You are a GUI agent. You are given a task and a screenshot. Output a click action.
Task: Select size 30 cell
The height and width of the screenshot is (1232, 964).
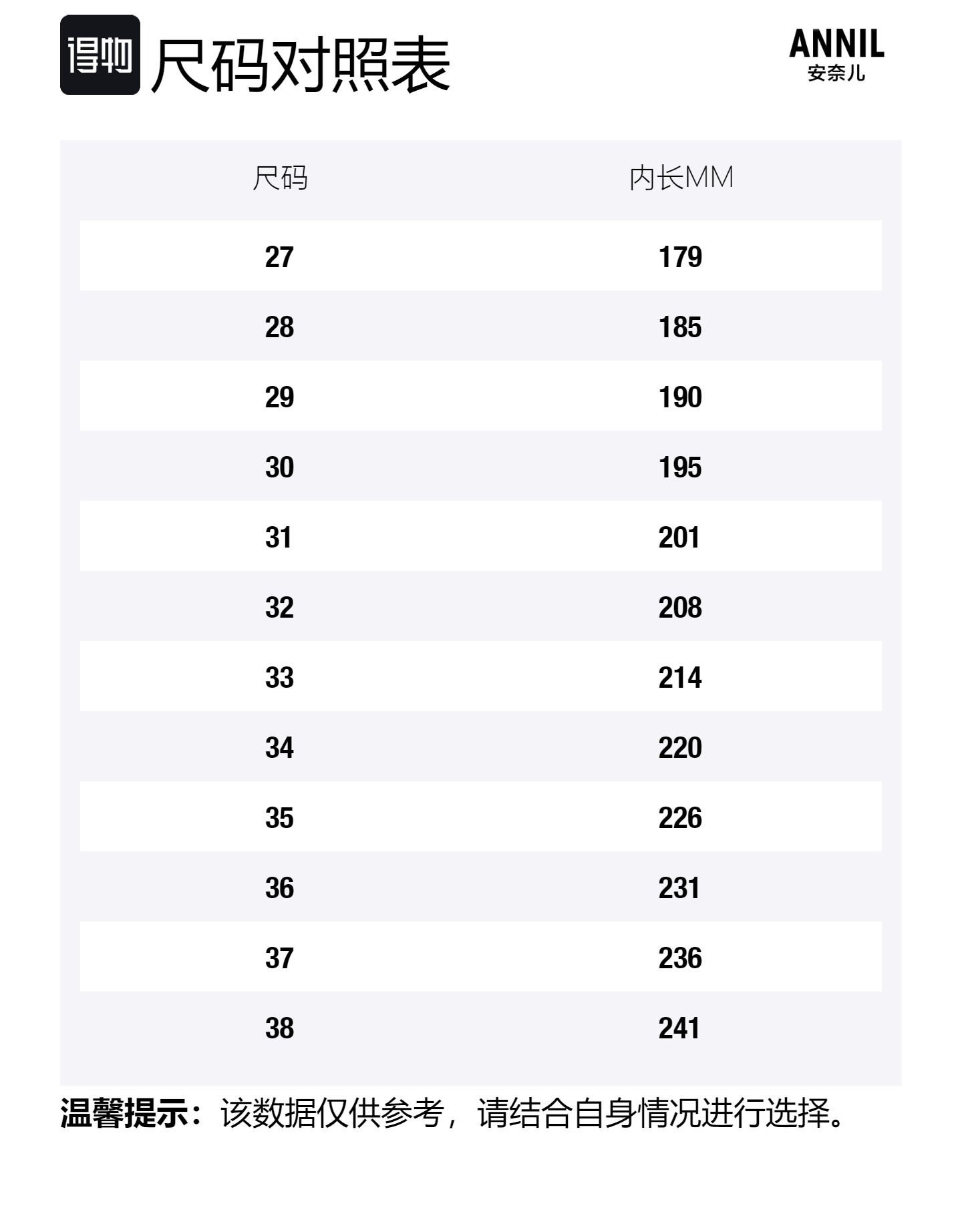pyautogui.click(x=279, y=467)
